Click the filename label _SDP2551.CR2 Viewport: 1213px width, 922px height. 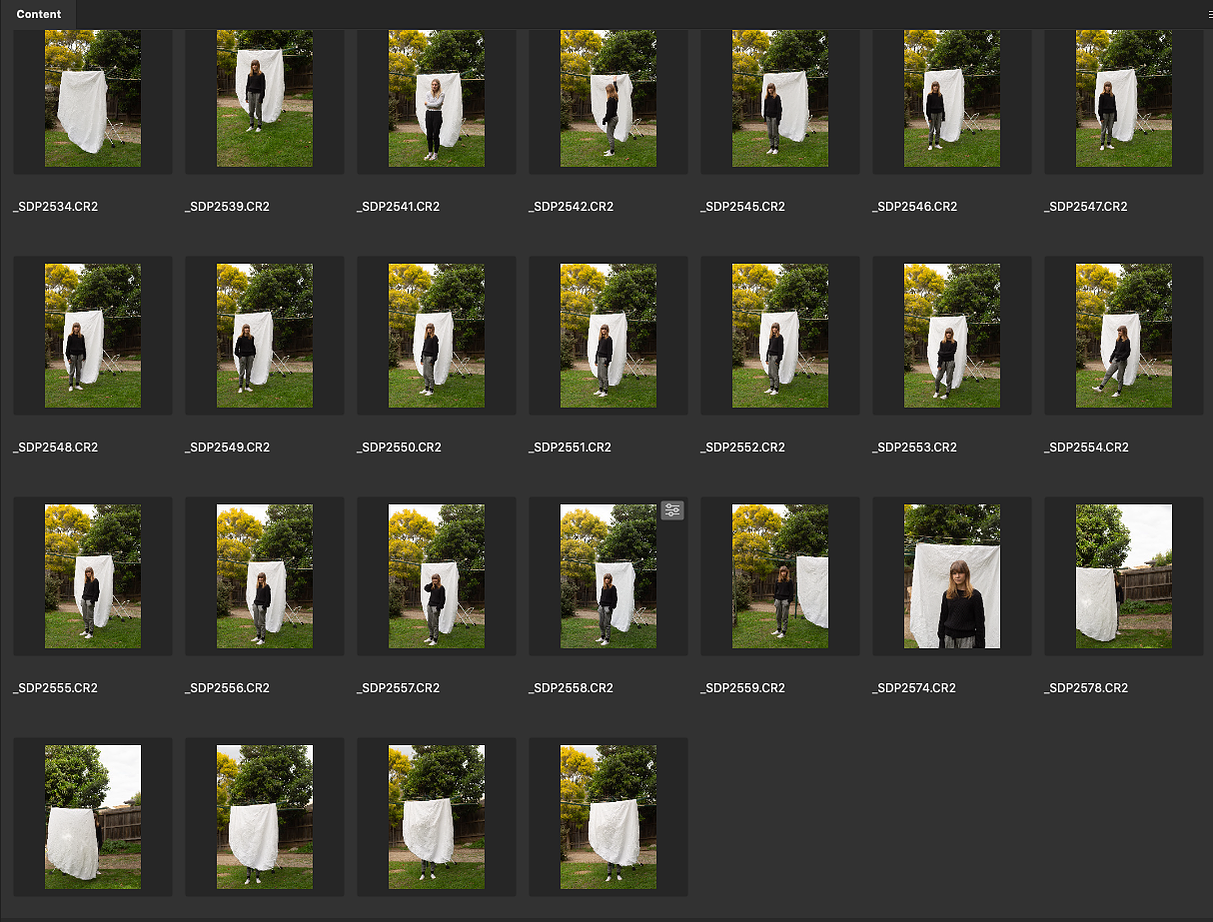pos(570,447)
